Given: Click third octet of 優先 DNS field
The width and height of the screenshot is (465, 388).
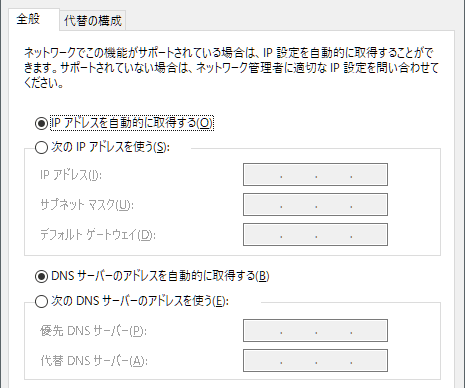Looking at the screenshot, I should point(333,330).
